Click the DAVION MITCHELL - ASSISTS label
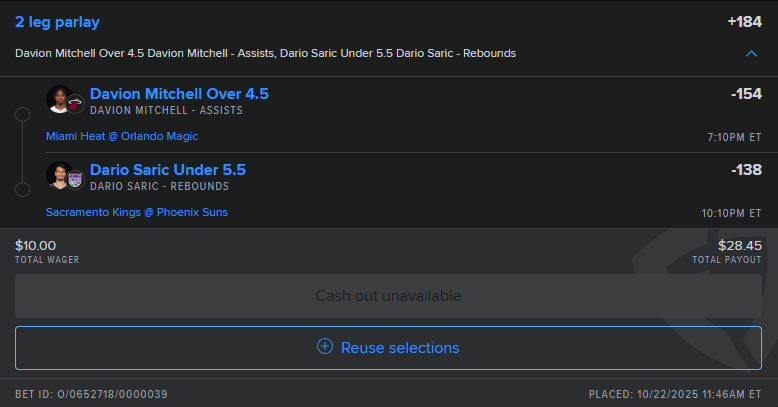This screenshot has height=407, width=778. pos(166,110)
